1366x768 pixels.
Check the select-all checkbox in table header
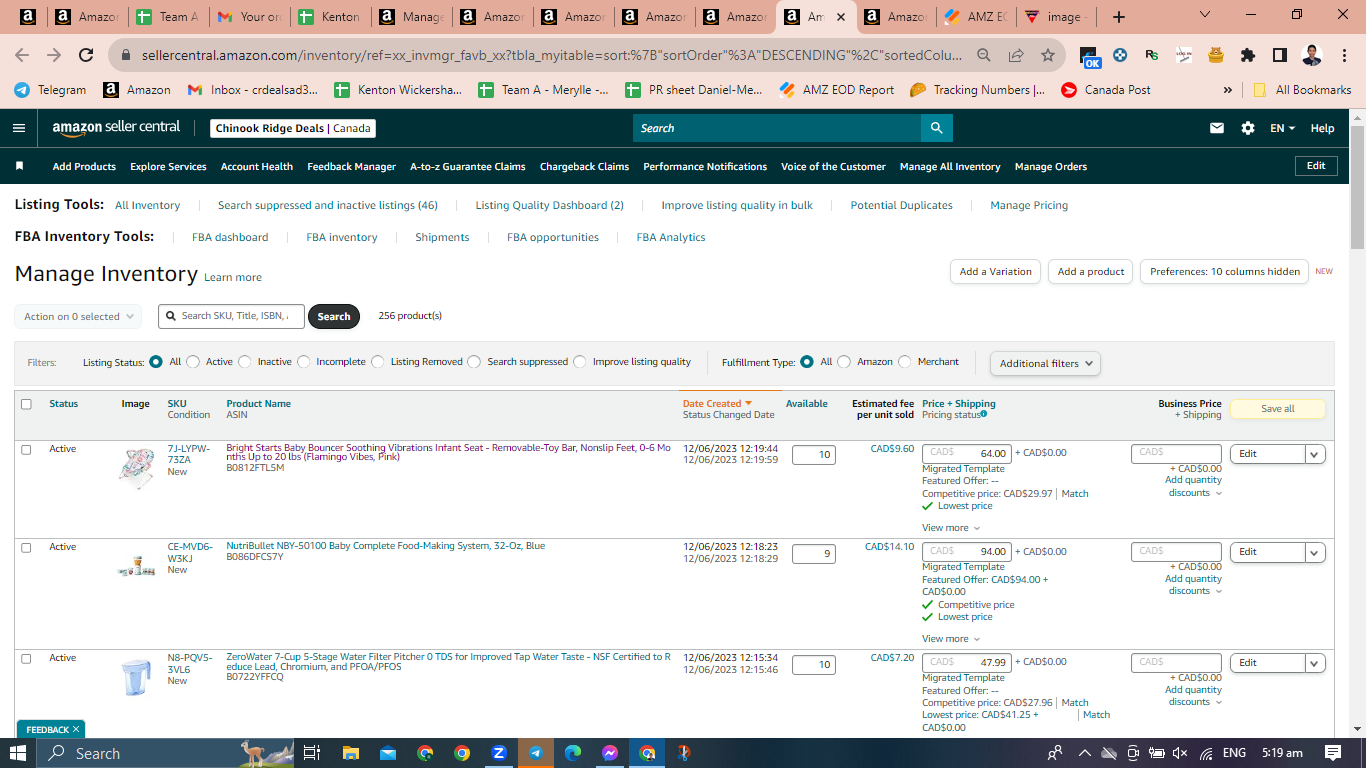coord(26,404)
